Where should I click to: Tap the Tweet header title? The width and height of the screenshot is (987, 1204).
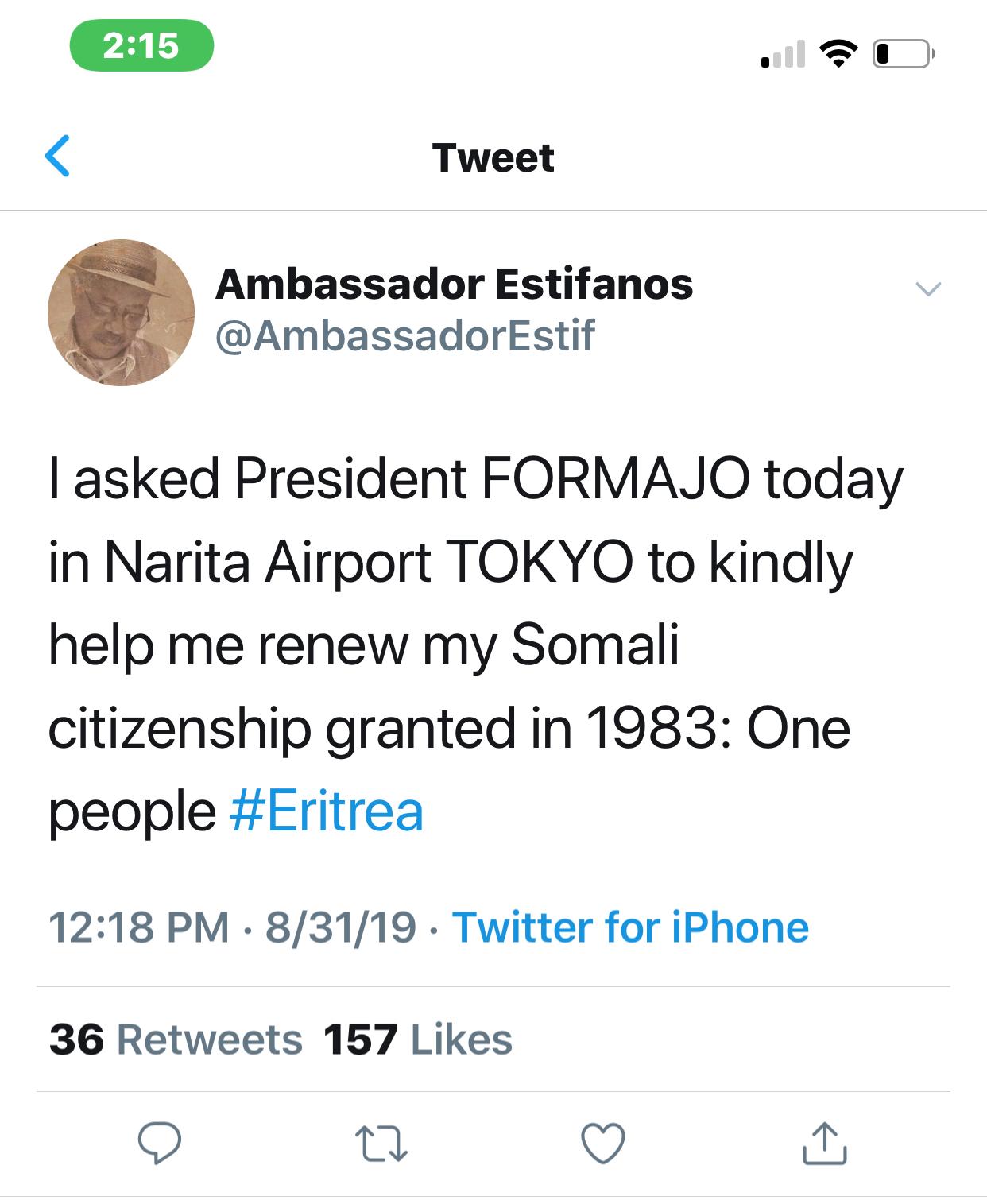493,157
